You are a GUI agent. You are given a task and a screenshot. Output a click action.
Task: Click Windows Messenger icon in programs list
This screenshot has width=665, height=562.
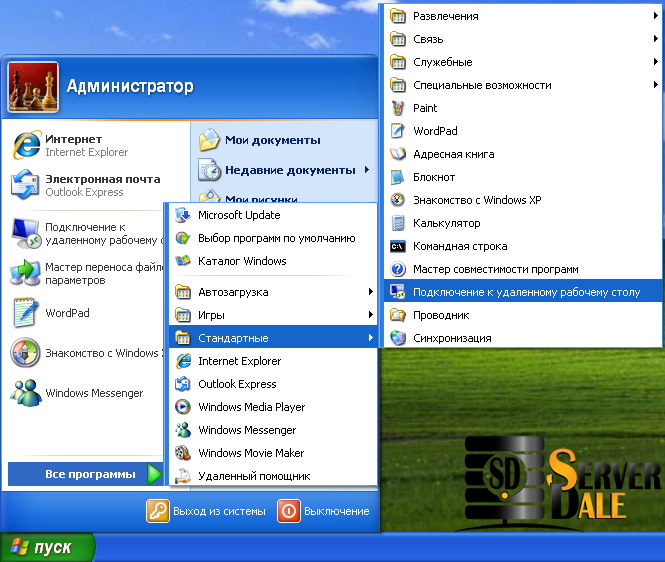point(183,430)
